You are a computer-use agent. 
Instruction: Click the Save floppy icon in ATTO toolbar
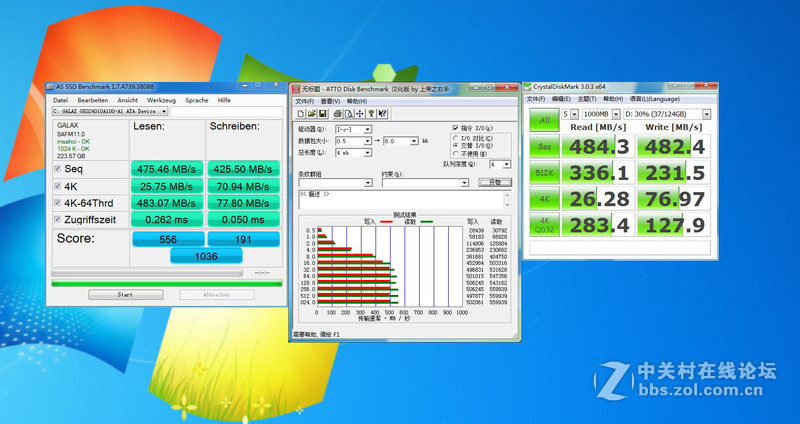coord(320,113)
